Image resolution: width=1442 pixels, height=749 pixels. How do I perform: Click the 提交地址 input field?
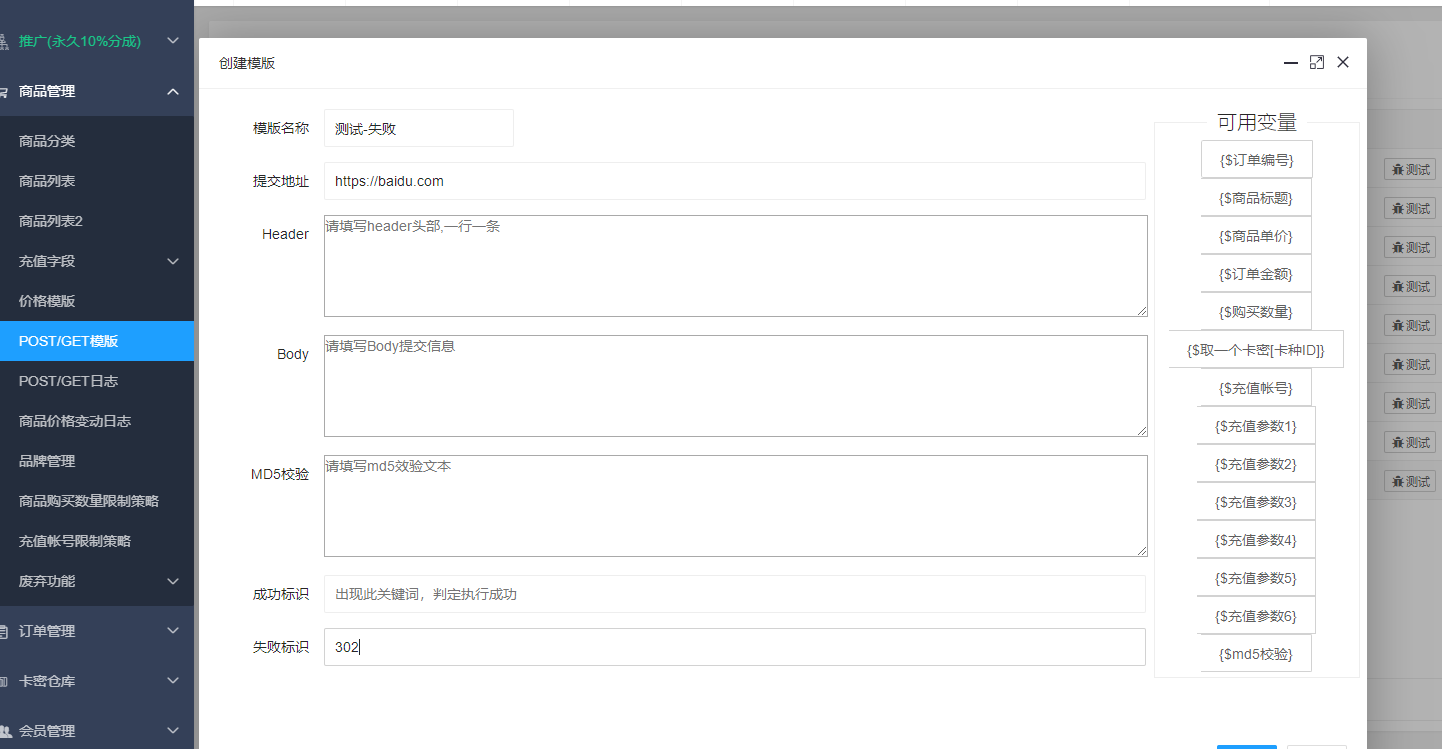pos(735,181)
